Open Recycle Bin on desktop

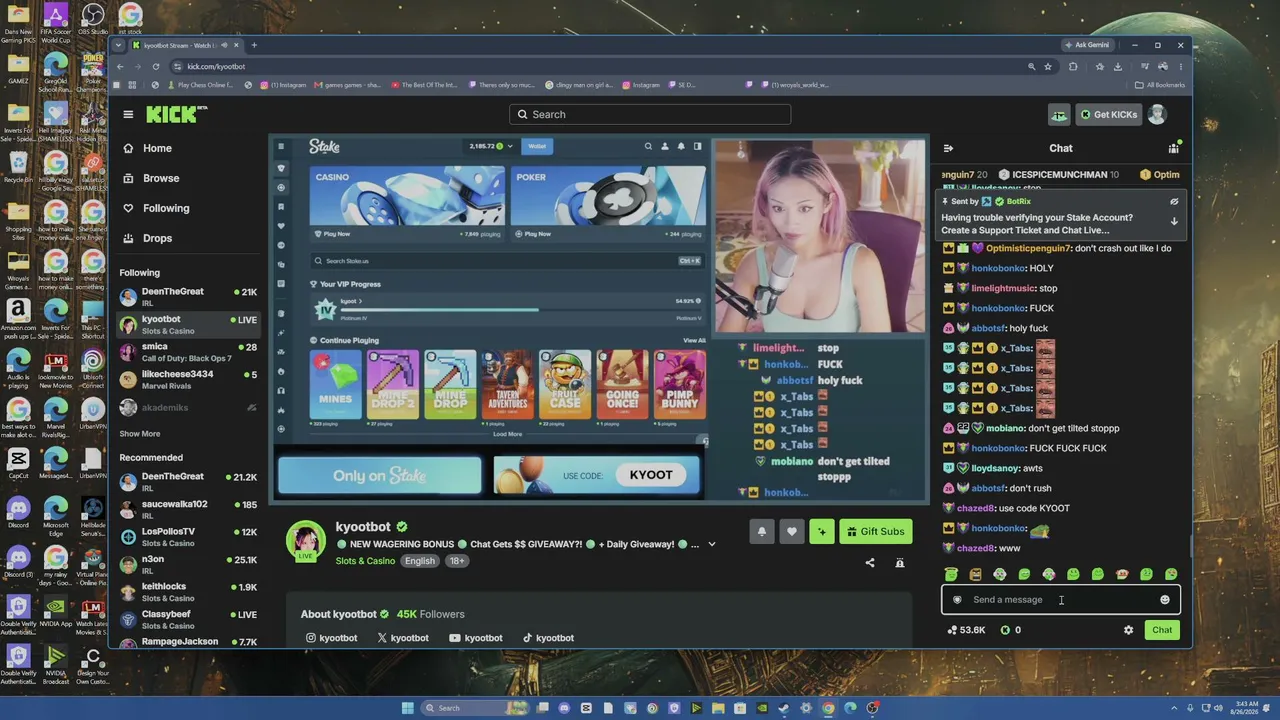[18, 166]
